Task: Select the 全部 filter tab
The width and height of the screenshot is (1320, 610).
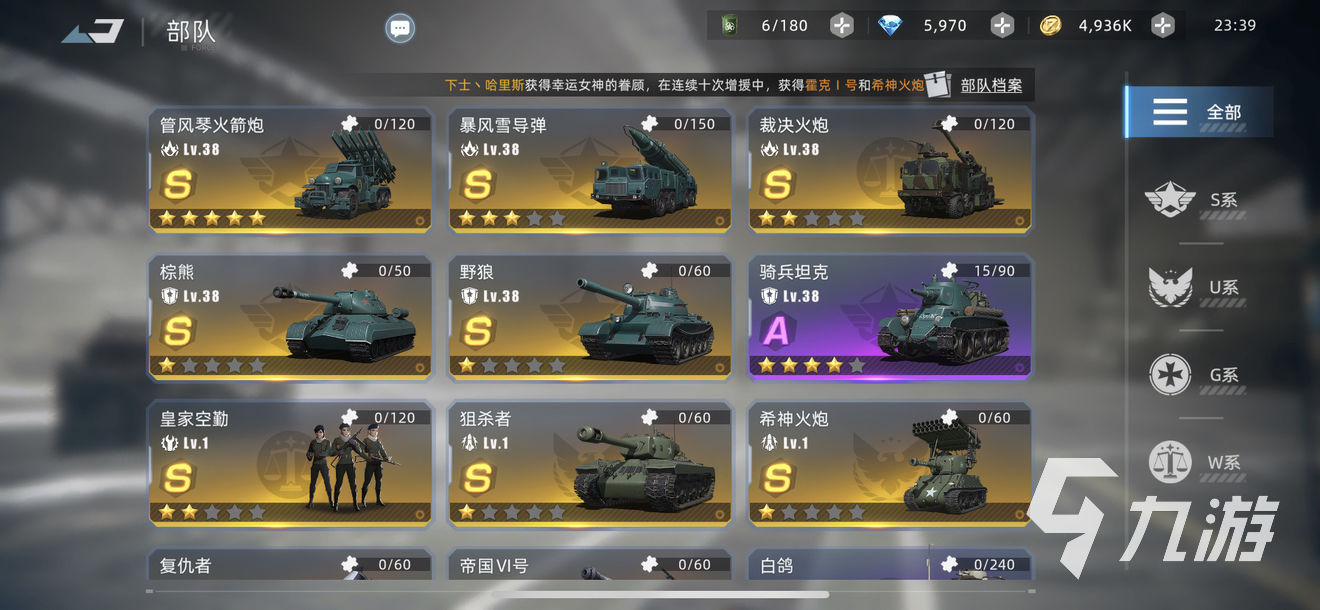Action: (x=1199, y=111)
